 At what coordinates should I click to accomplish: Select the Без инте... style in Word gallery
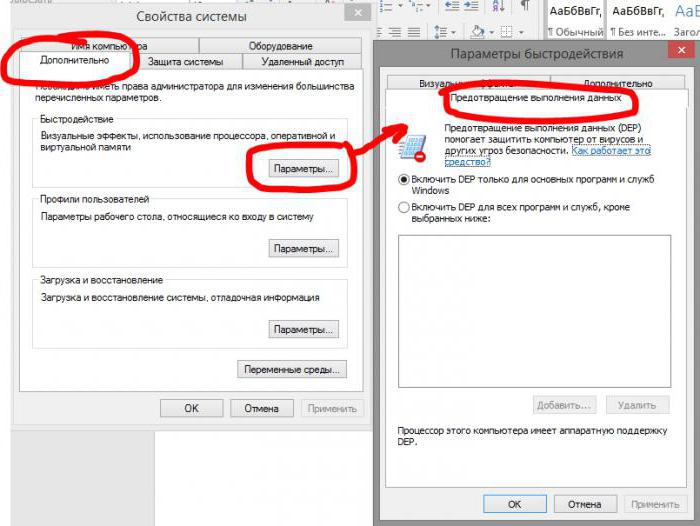tap(638, 20)
